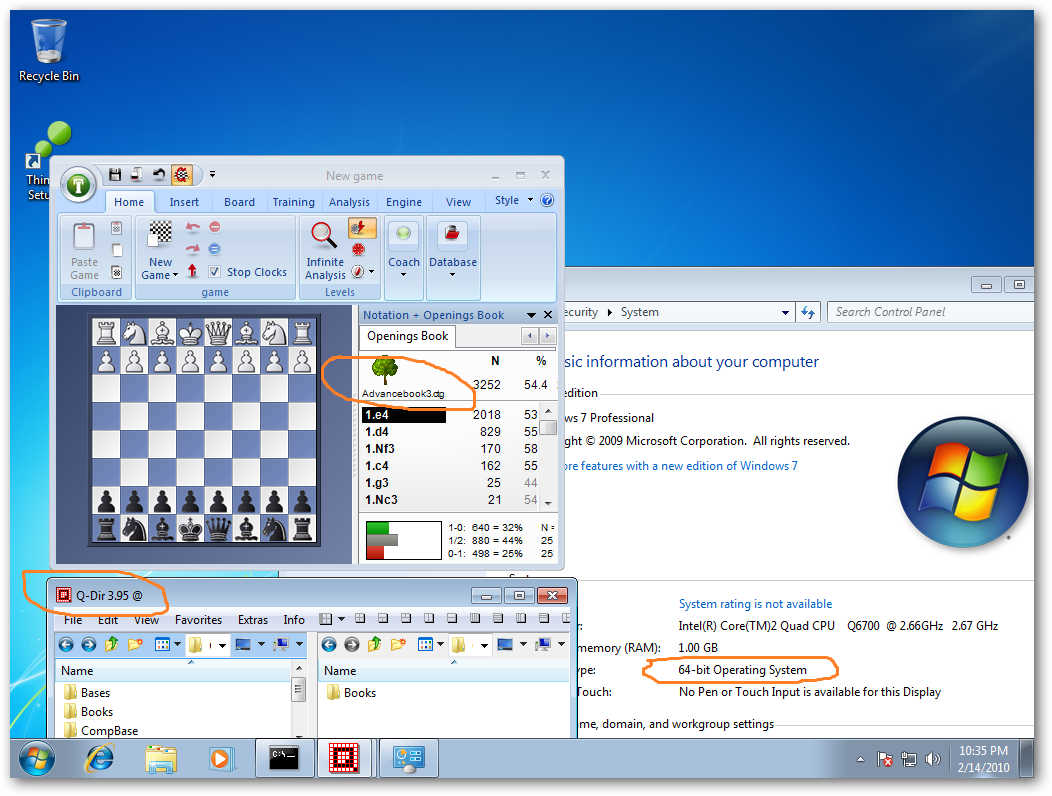1052x796 pixels.
Task: Close the Notation + Openings Book pane
Action: [x=547, y=315]
